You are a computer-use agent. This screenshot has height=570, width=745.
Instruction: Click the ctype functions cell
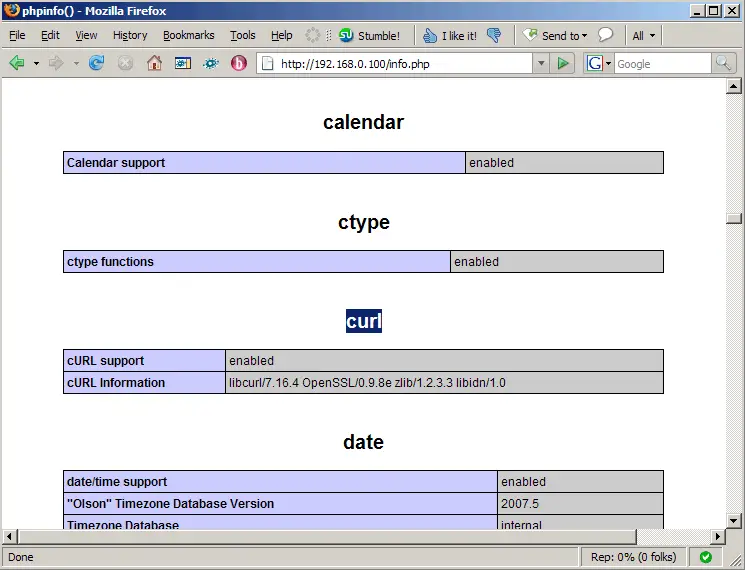[x=257, y=262]
